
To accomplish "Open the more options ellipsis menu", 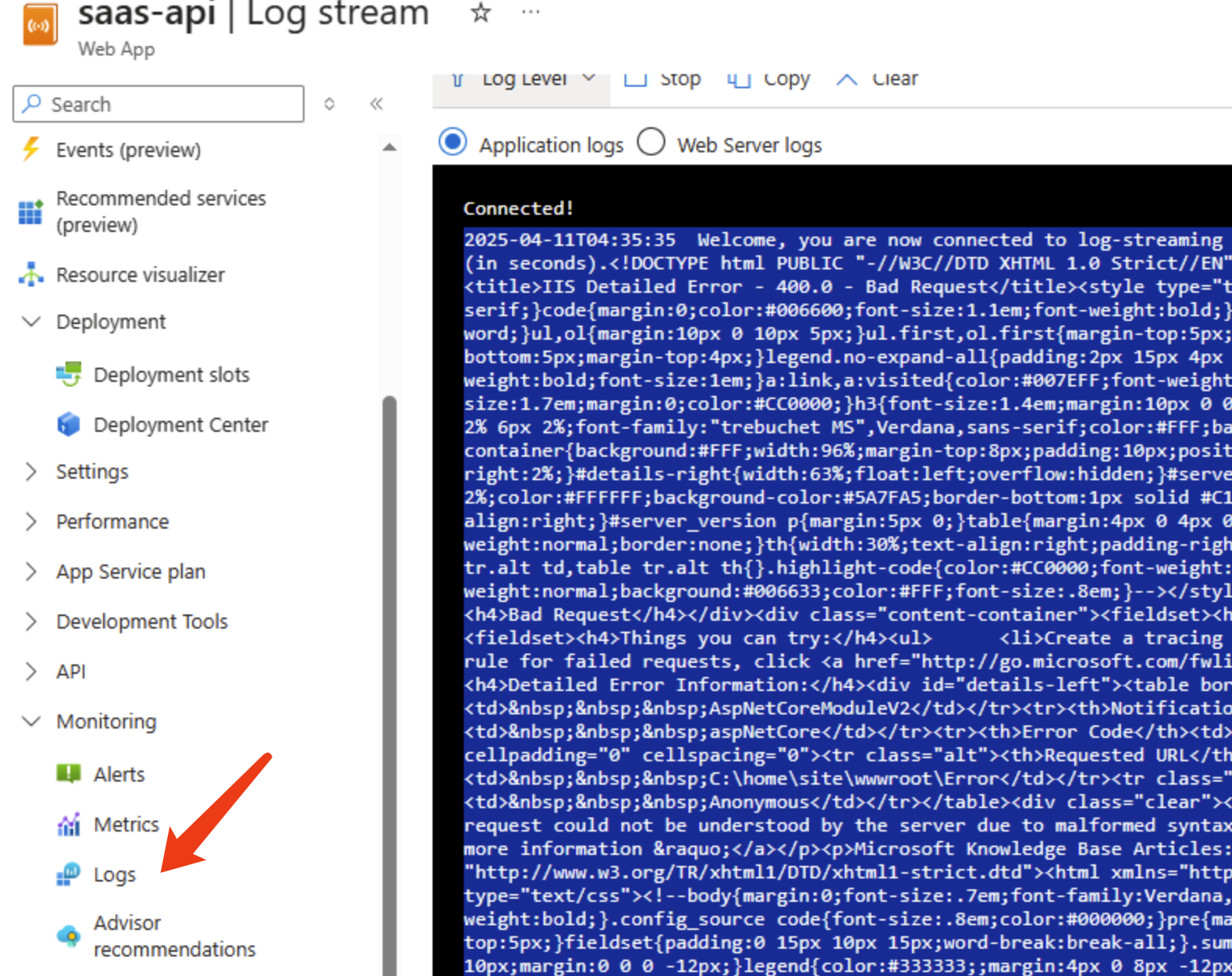I will click(531, 12).
